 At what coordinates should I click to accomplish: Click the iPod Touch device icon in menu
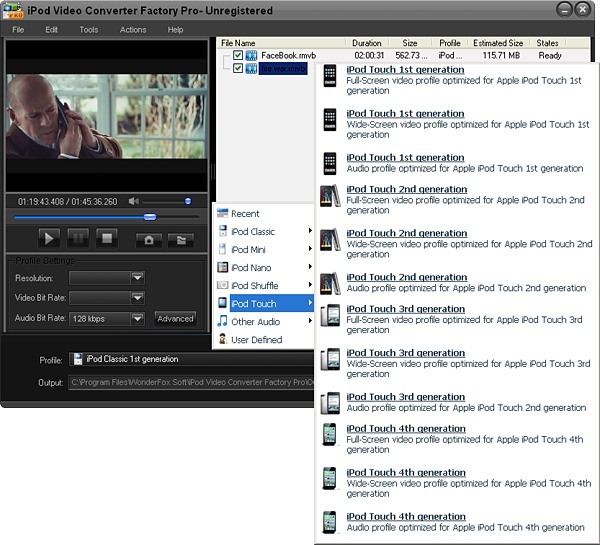(222, 303)
